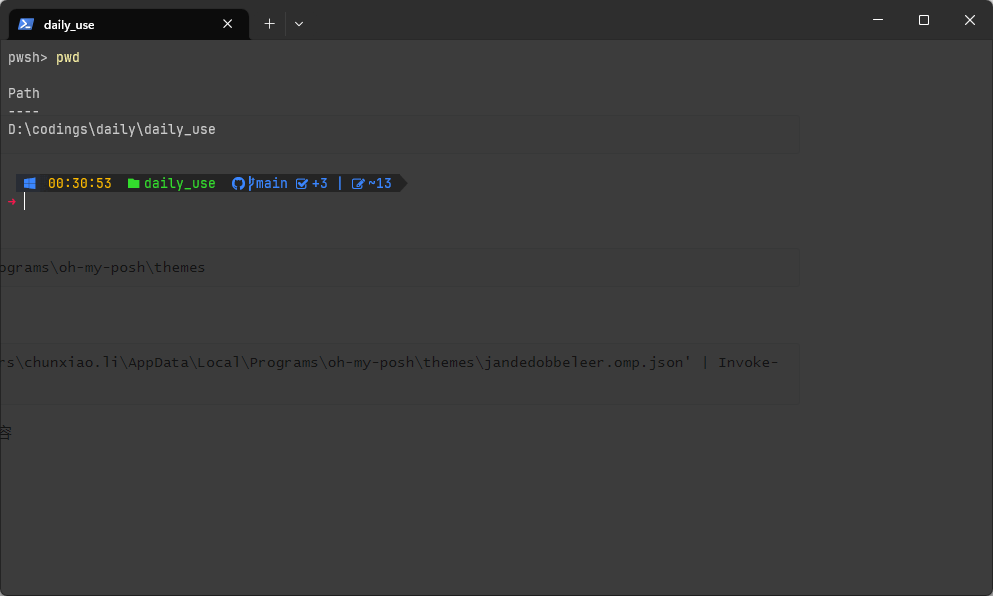Click the jandedobbeleer.omp.json faded line
This screenshot has height=596, width=993.
389,363
